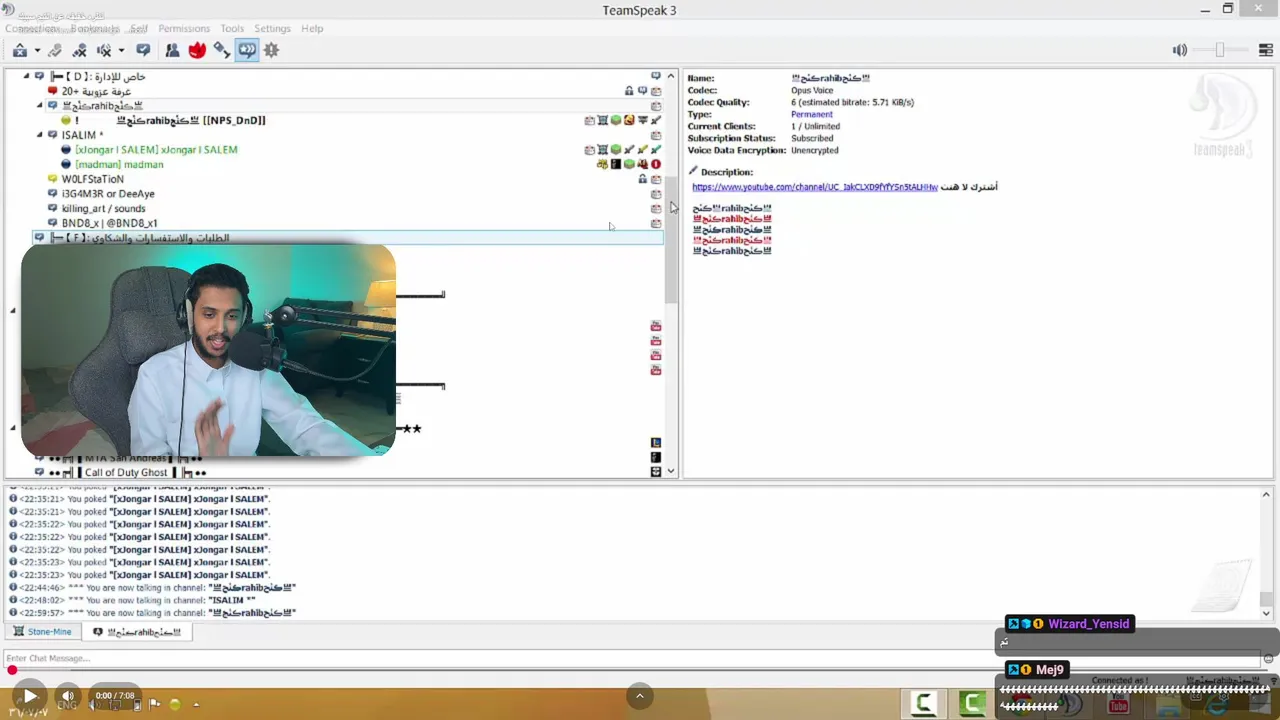Mute the video using player speaker button
The width and height of the screenshot is (1280, 720).
tap(67, 696)
